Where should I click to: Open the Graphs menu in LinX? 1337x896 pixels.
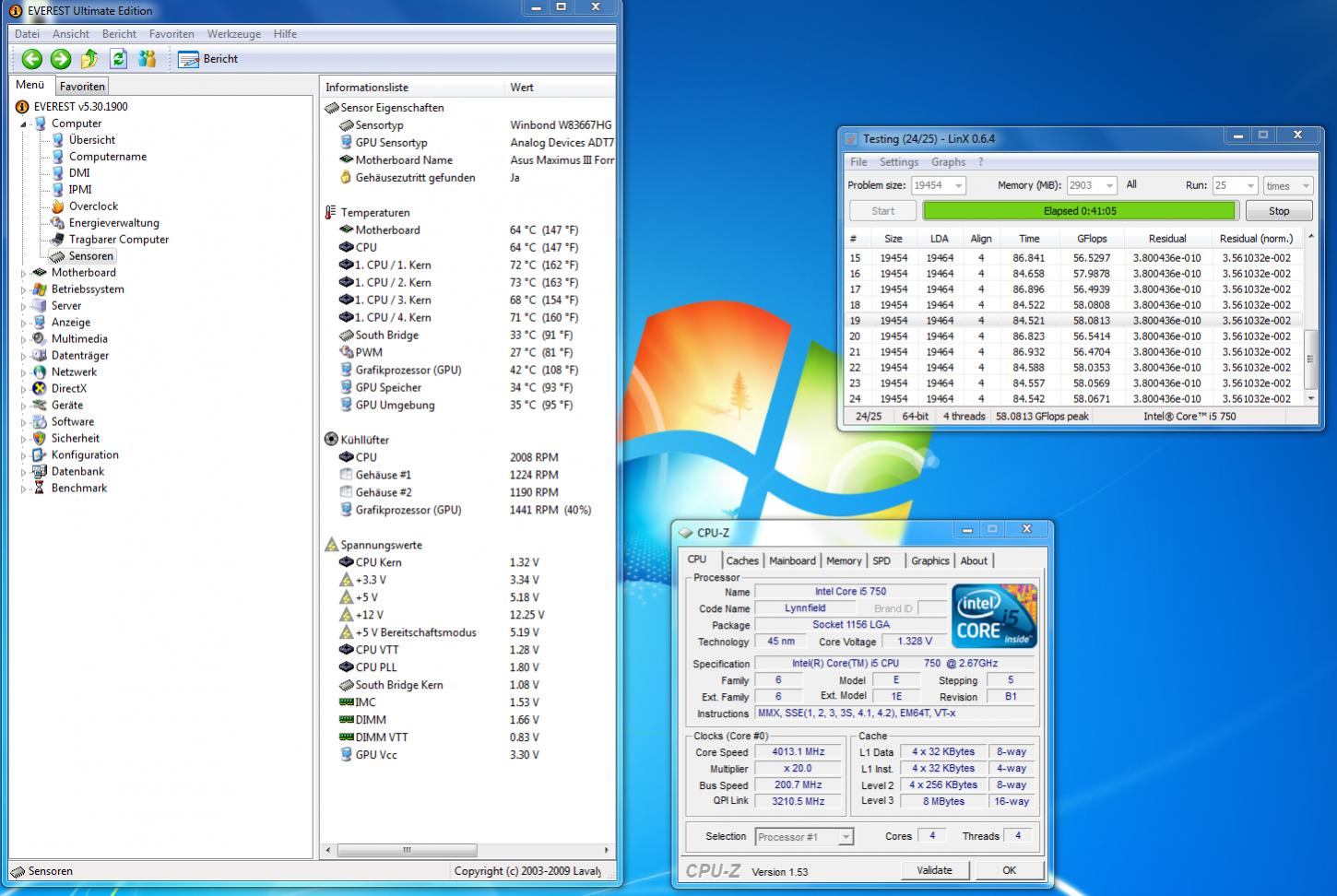click(x=948, y=162)
